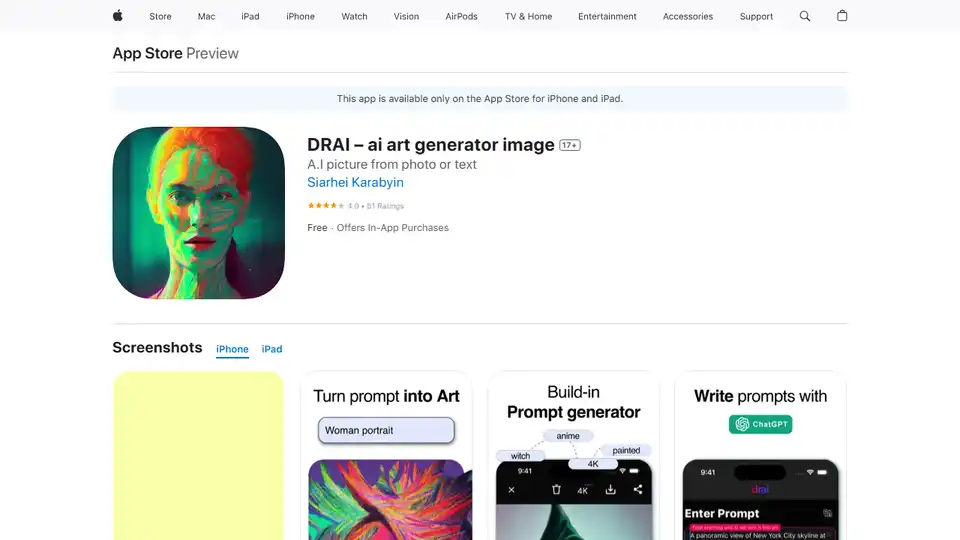The width and height of the screenshot is (960, 540).
Task: Click the 61 Ratings text
Action: (385, 206)
